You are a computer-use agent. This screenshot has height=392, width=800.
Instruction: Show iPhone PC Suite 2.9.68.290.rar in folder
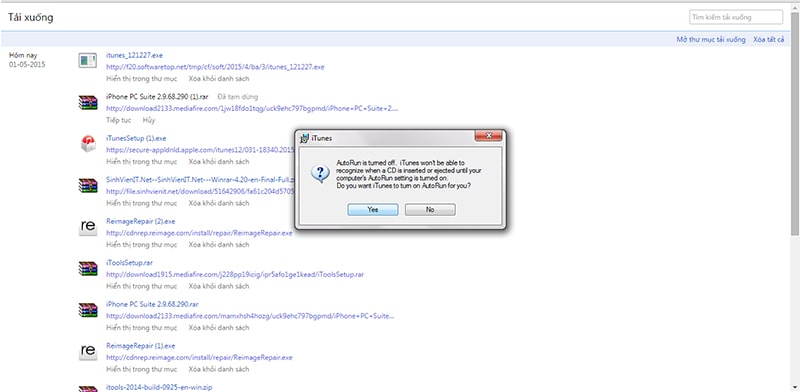coord(141,328)
